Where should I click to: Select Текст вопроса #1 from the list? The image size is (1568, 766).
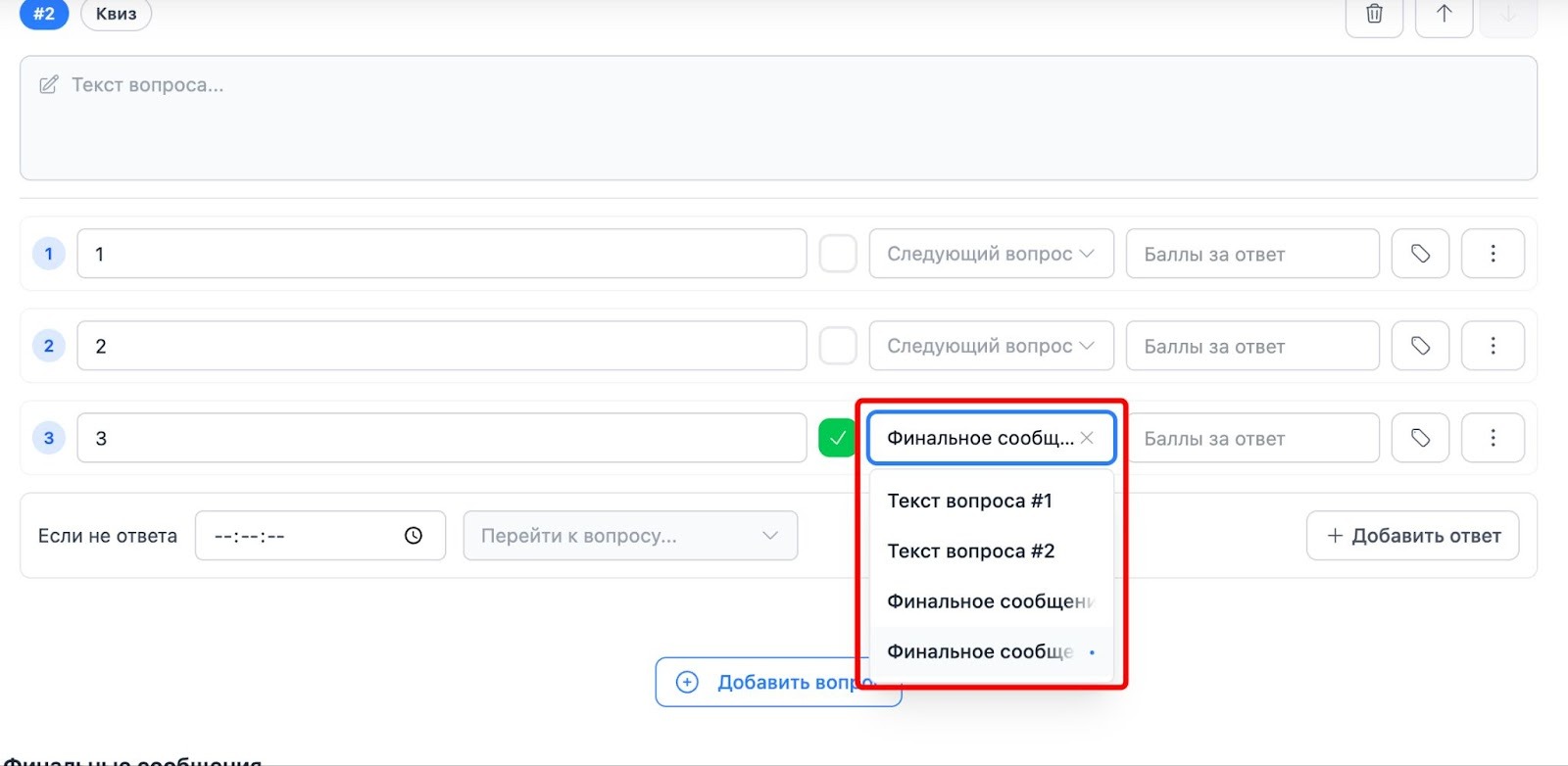click(969, 501)
